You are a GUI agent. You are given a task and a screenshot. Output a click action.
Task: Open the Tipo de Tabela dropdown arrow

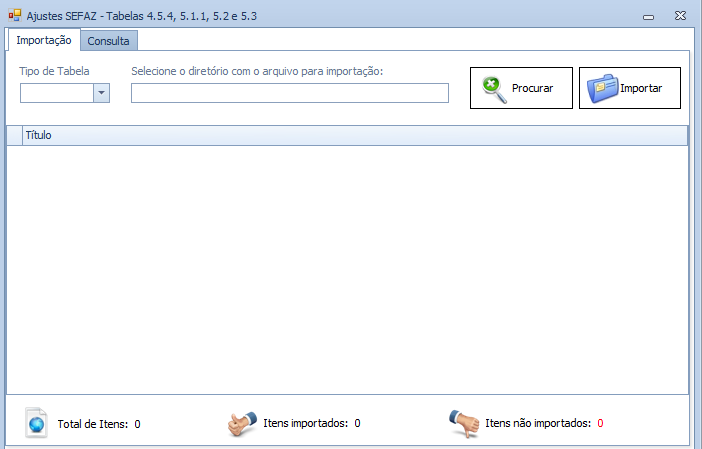[102, 93]
